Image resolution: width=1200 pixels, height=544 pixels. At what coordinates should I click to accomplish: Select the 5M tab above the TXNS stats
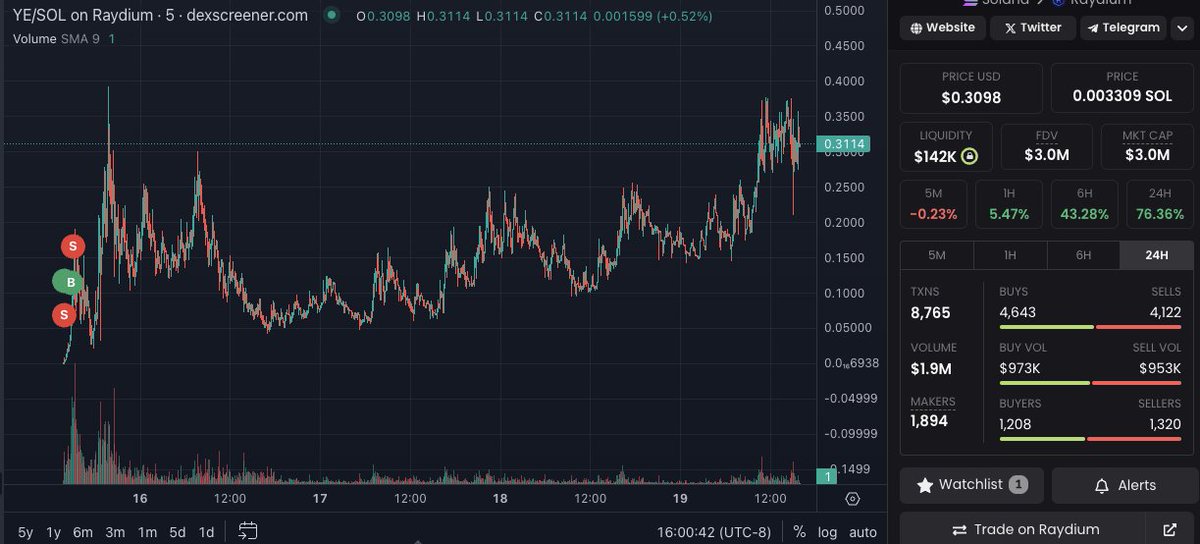[936, 255]
